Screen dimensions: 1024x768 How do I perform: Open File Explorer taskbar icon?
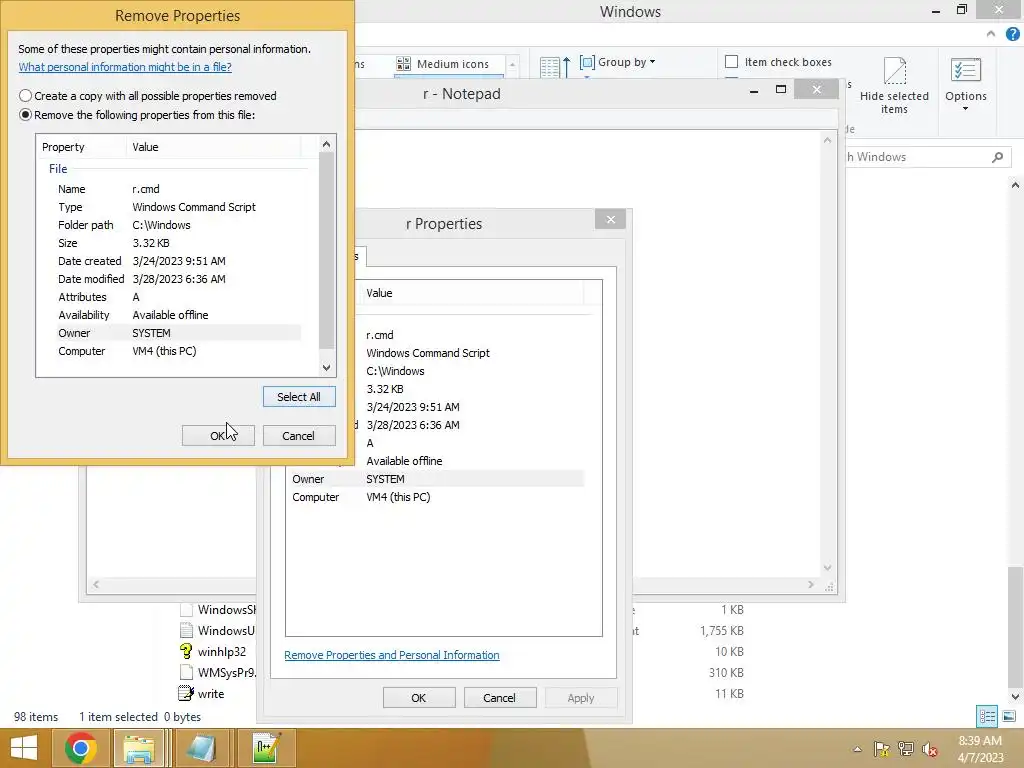coord(139,748)
